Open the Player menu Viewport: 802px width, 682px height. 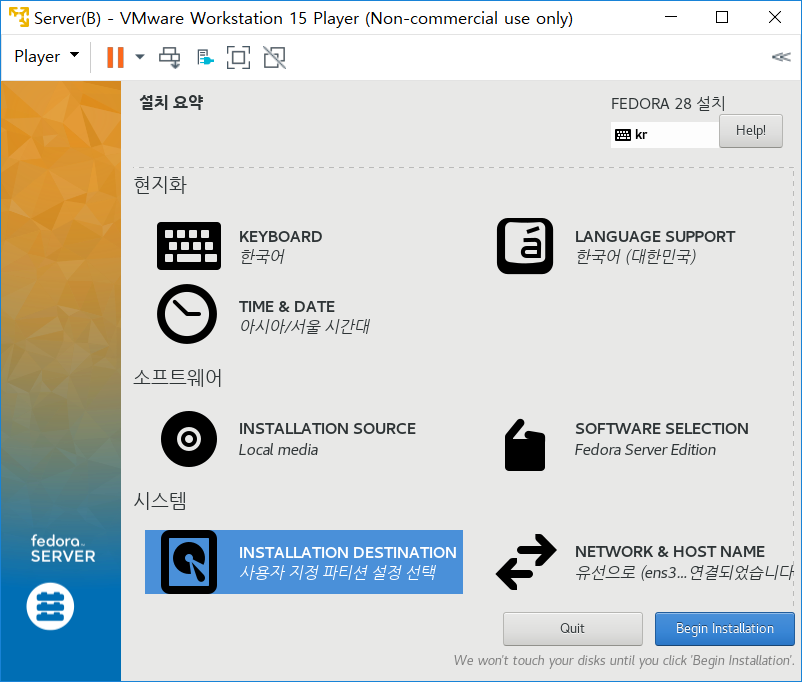[46, 56]
